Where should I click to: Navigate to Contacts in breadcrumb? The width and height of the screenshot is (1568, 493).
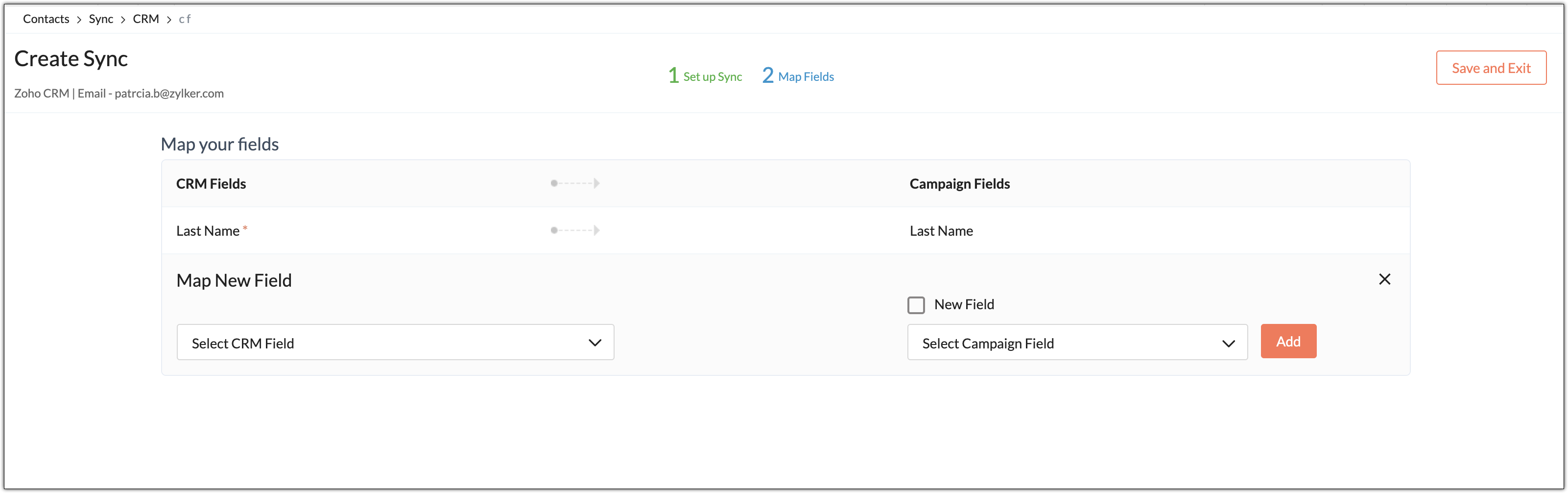(x=46, y=19)
